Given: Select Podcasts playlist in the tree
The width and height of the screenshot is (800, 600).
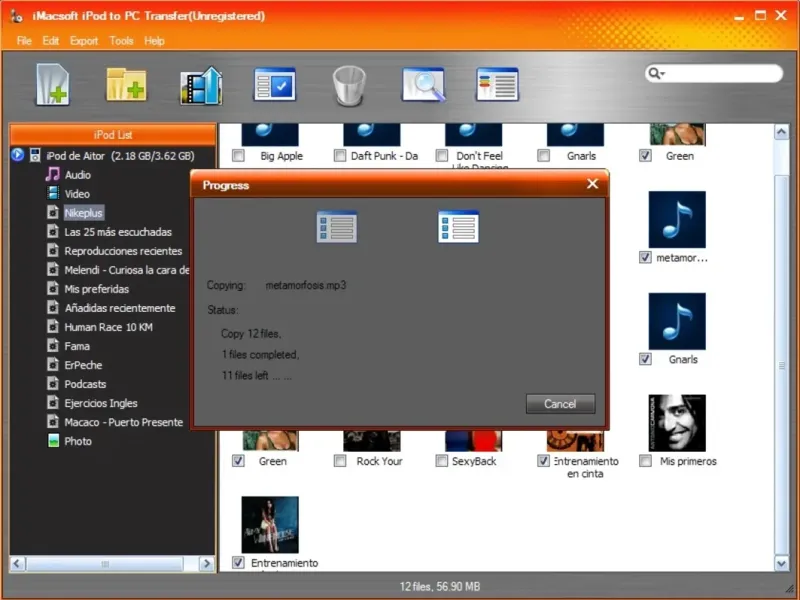Looking at the screenshot, I should click(85, 384).
